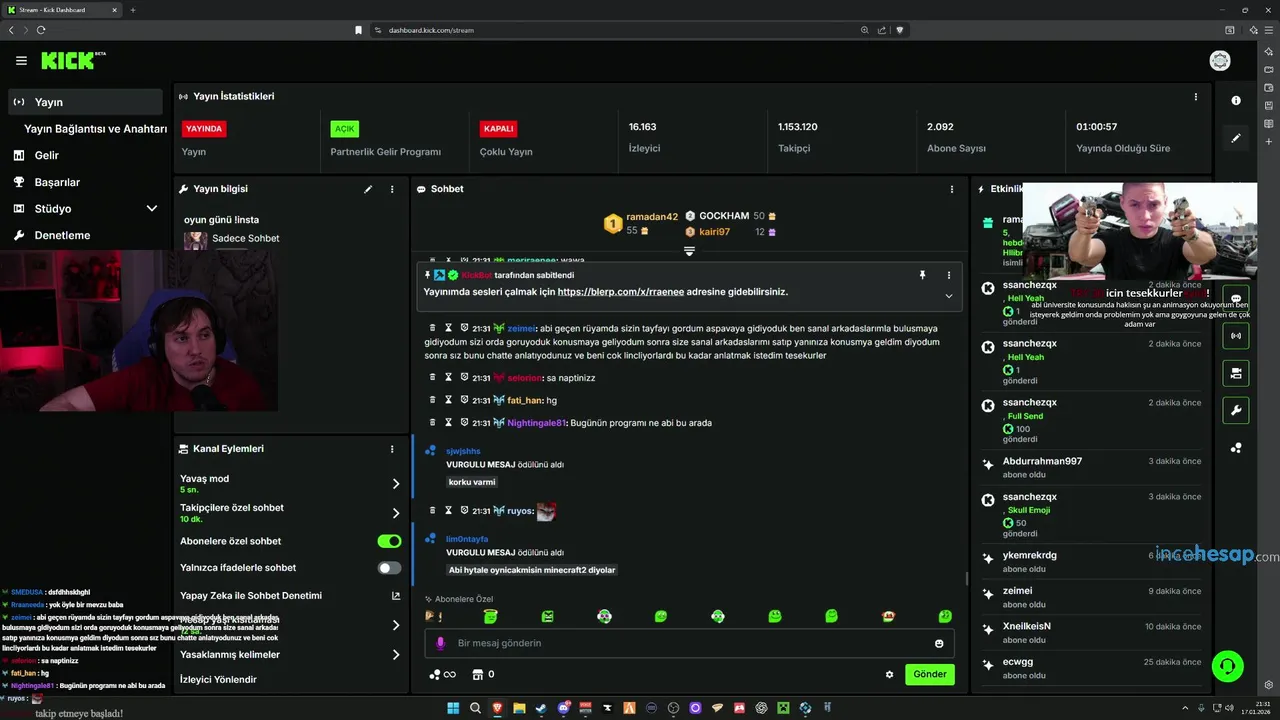
Task: Open the profile avatar menu
Action: [x=1220, y=61]
